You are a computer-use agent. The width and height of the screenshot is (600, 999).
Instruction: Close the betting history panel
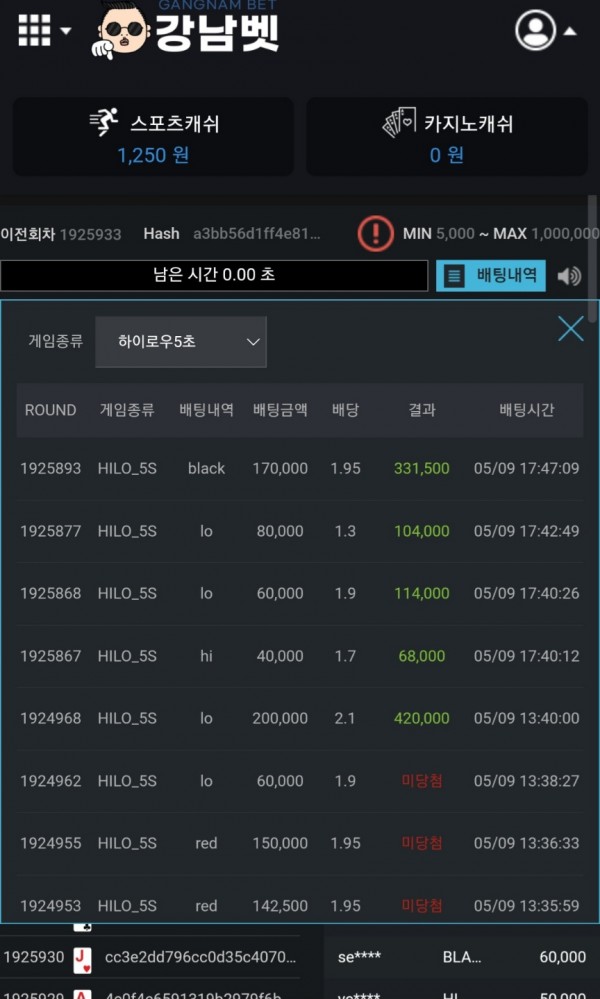570,328
